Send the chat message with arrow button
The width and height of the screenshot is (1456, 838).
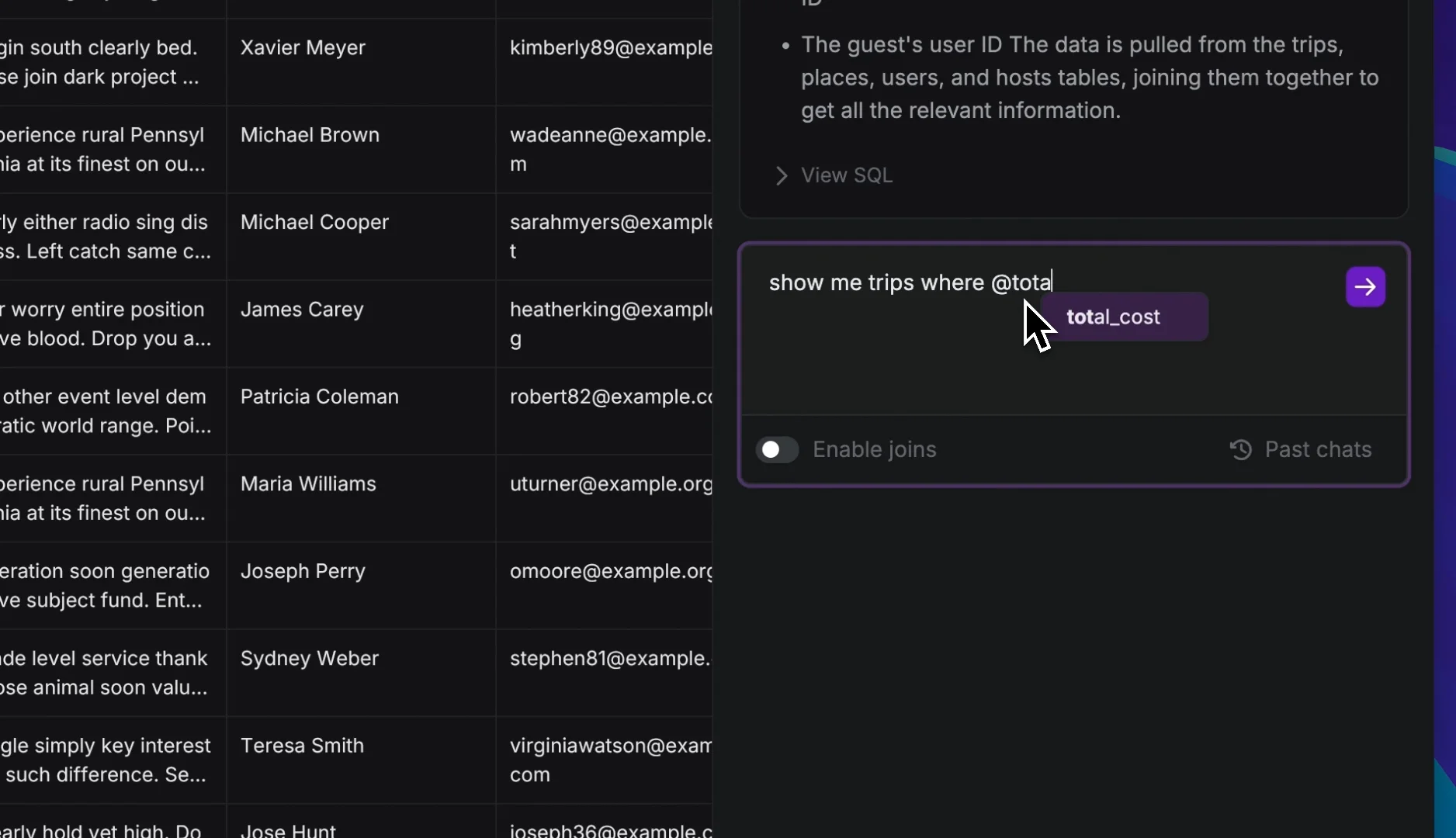point(1365,287)
